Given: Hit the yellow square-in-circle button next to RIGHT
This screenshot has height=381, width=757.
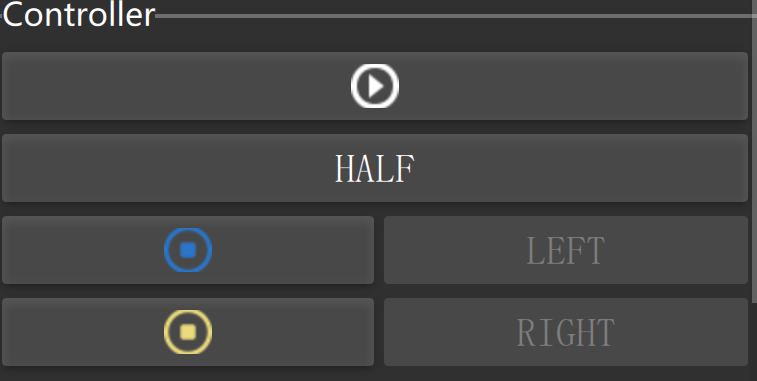Looking at the screenshot, I should [x=188, y=332].
